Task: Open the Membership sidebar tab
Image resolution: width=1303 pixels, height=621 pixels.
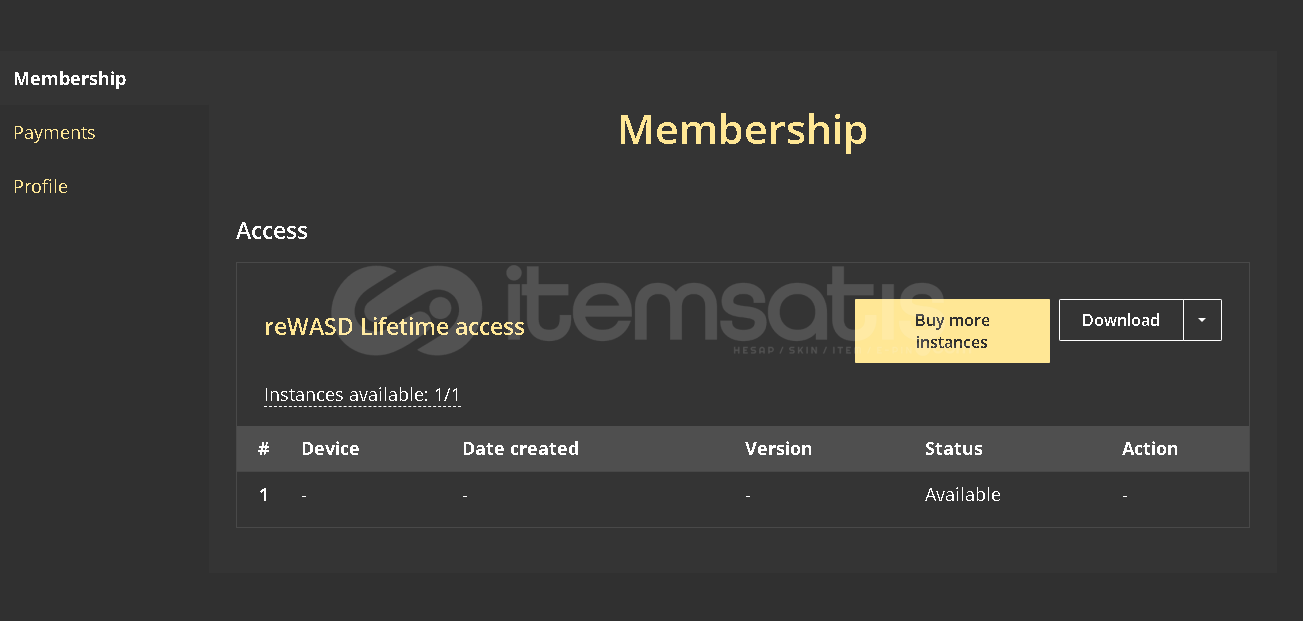Action: (x=70, y=79)
